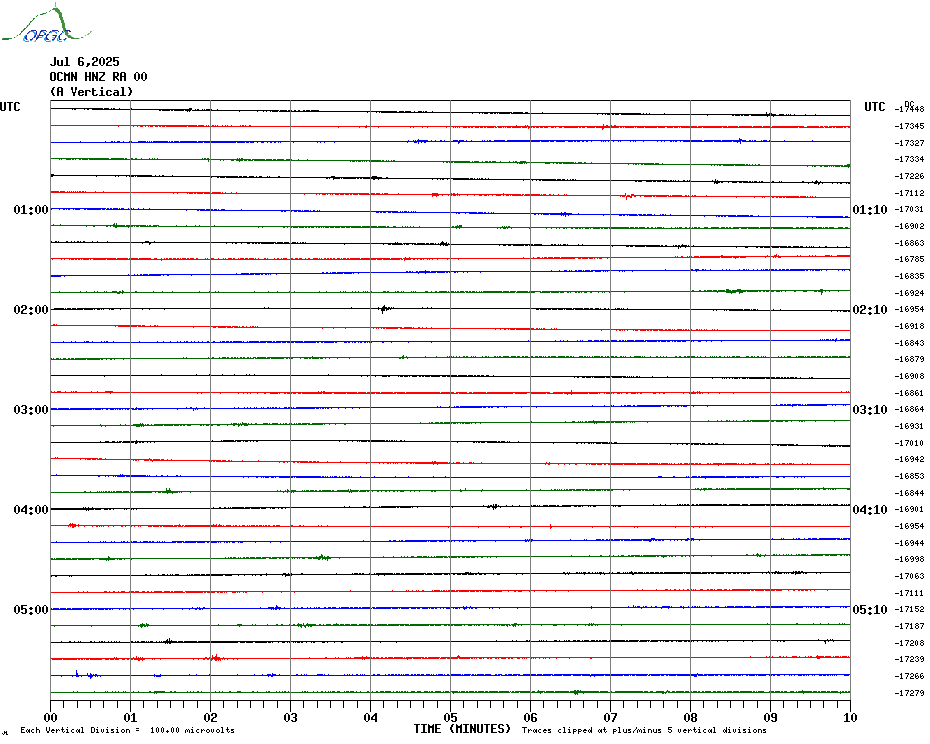Click the DC offset value -16843
The height and width of the screenshot is (744, 930).
coord(909,343)
